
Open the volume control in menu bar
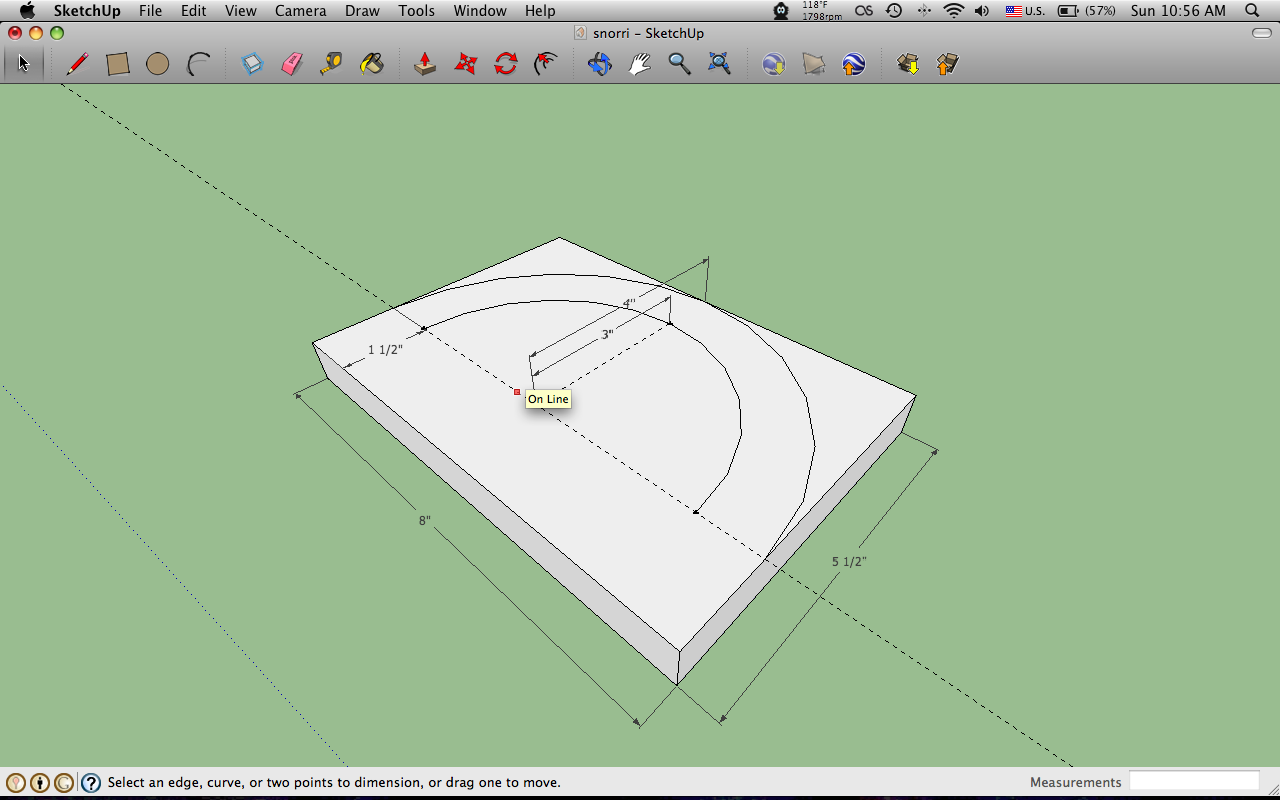pyautogui.click(x=982, y=11)
